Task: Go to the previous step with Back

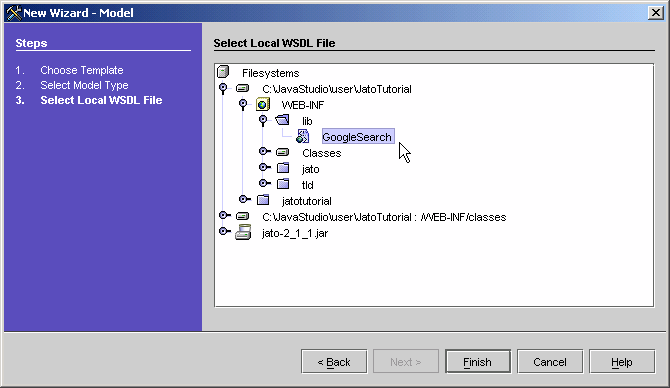Action: coord(334,362)
